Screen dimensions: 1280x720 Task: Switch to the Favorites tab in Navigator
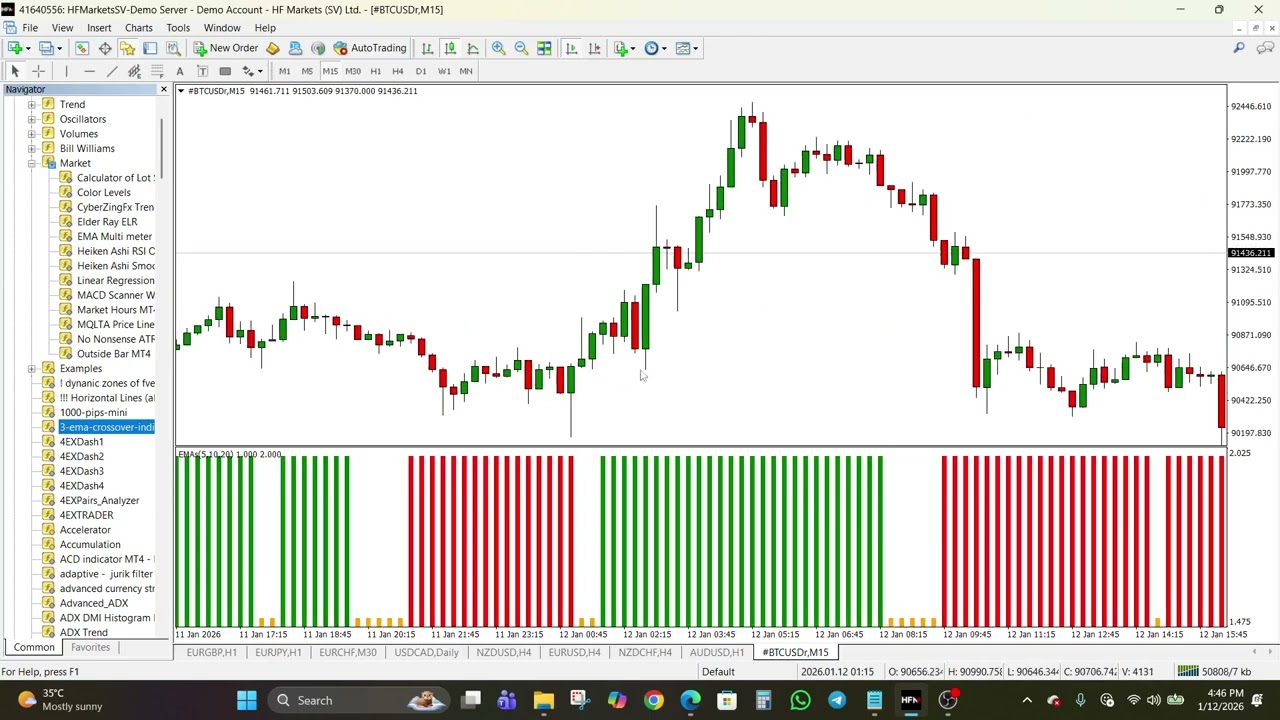click(90, 647)
